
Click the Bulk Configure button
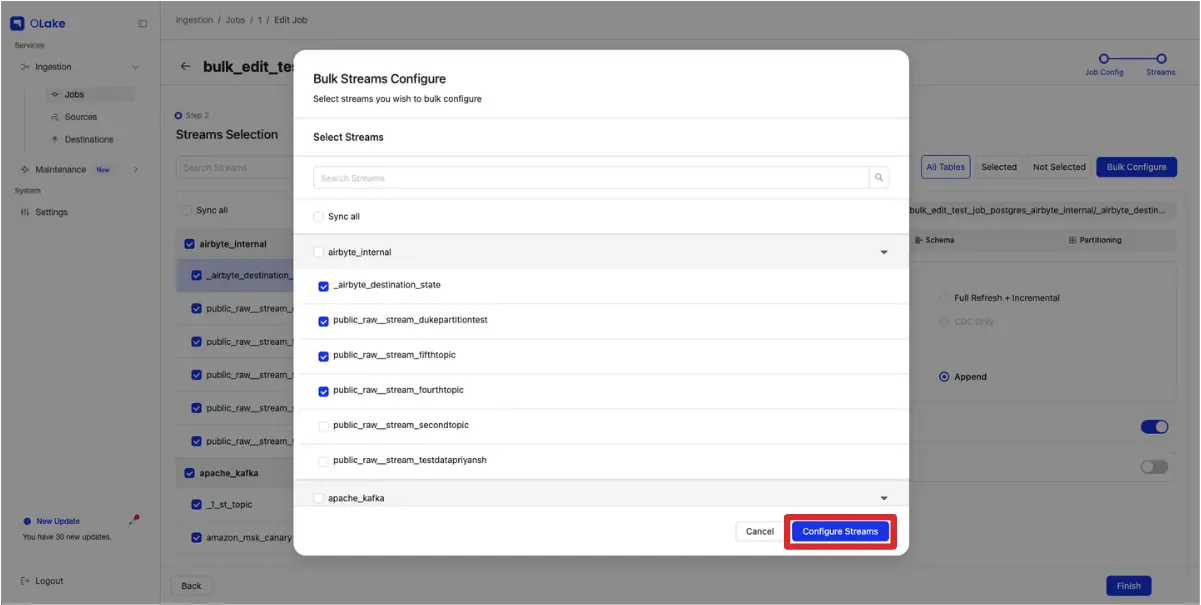click(x=1136, y=167)
